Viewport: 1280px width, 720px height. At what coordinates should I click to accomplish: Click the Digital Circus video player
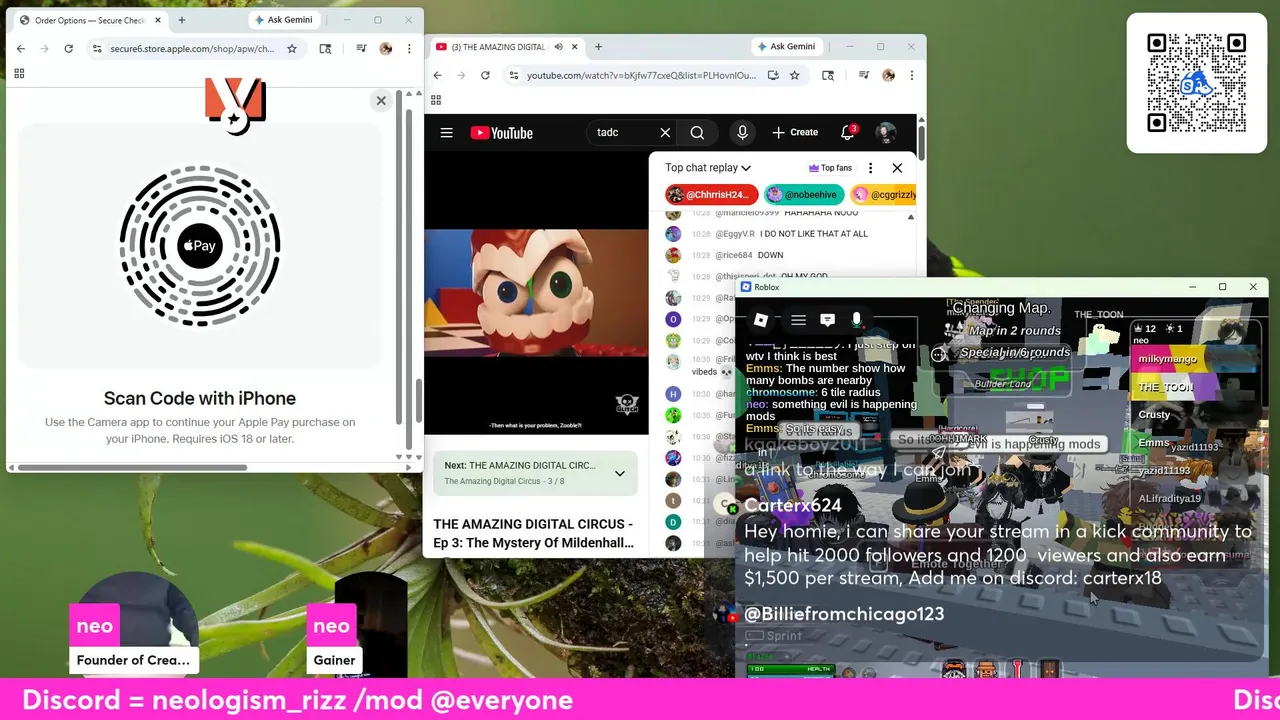536,292
